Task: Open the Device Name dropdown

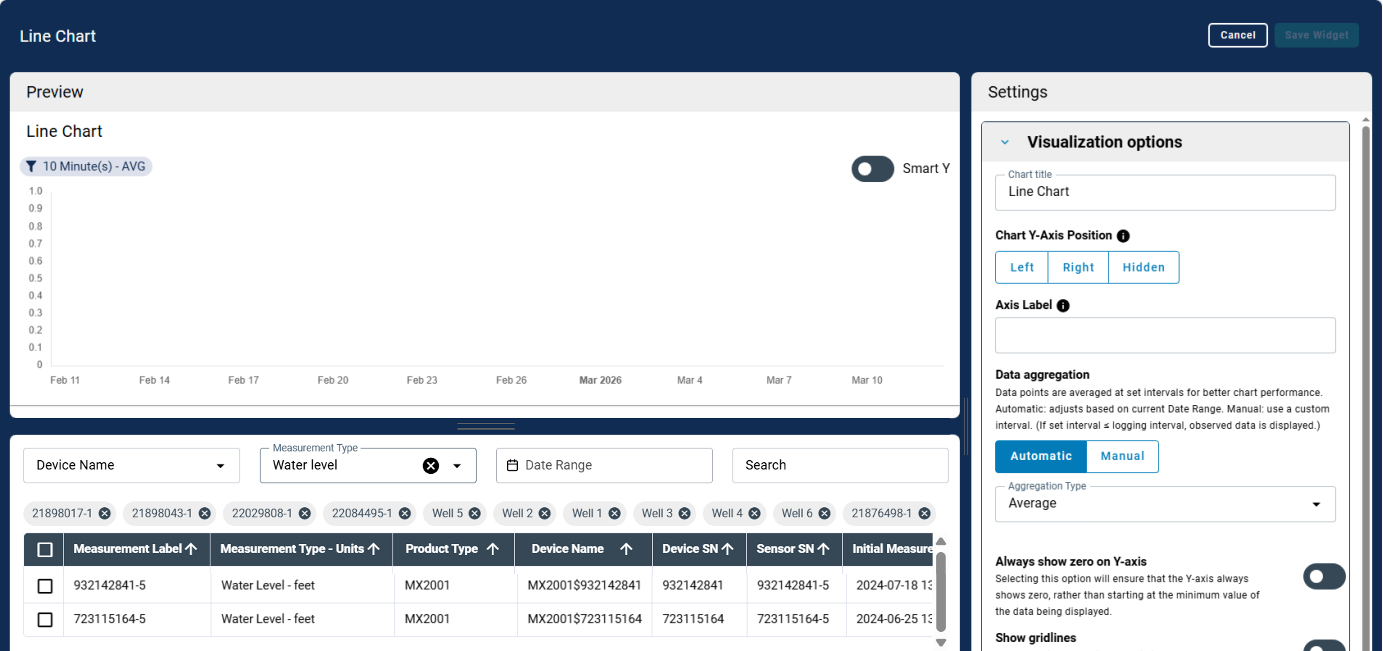Action: click(x=131, y=465)
